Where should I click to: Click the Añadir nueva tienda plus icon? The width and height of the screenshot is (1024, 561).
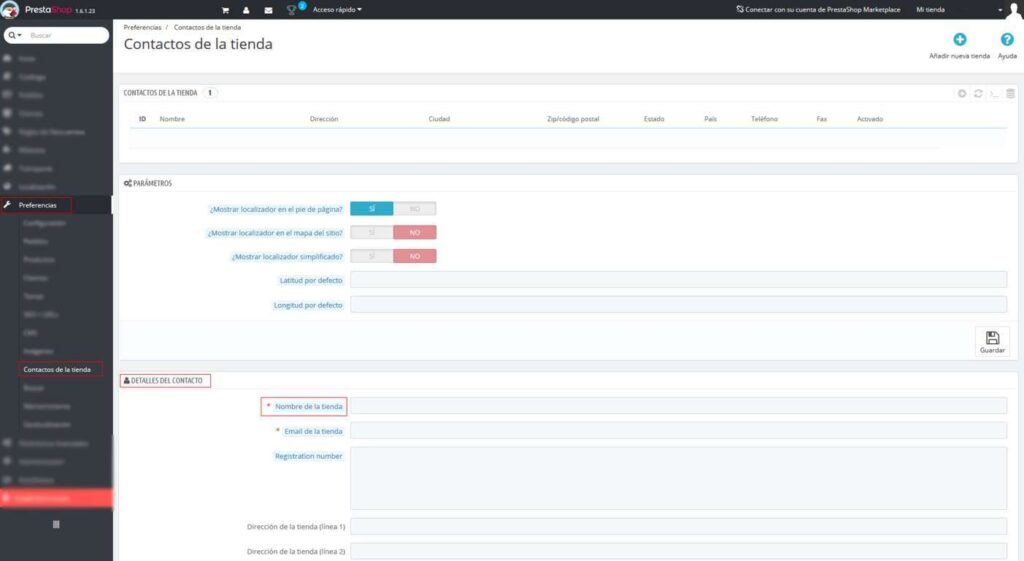[959, 40]
